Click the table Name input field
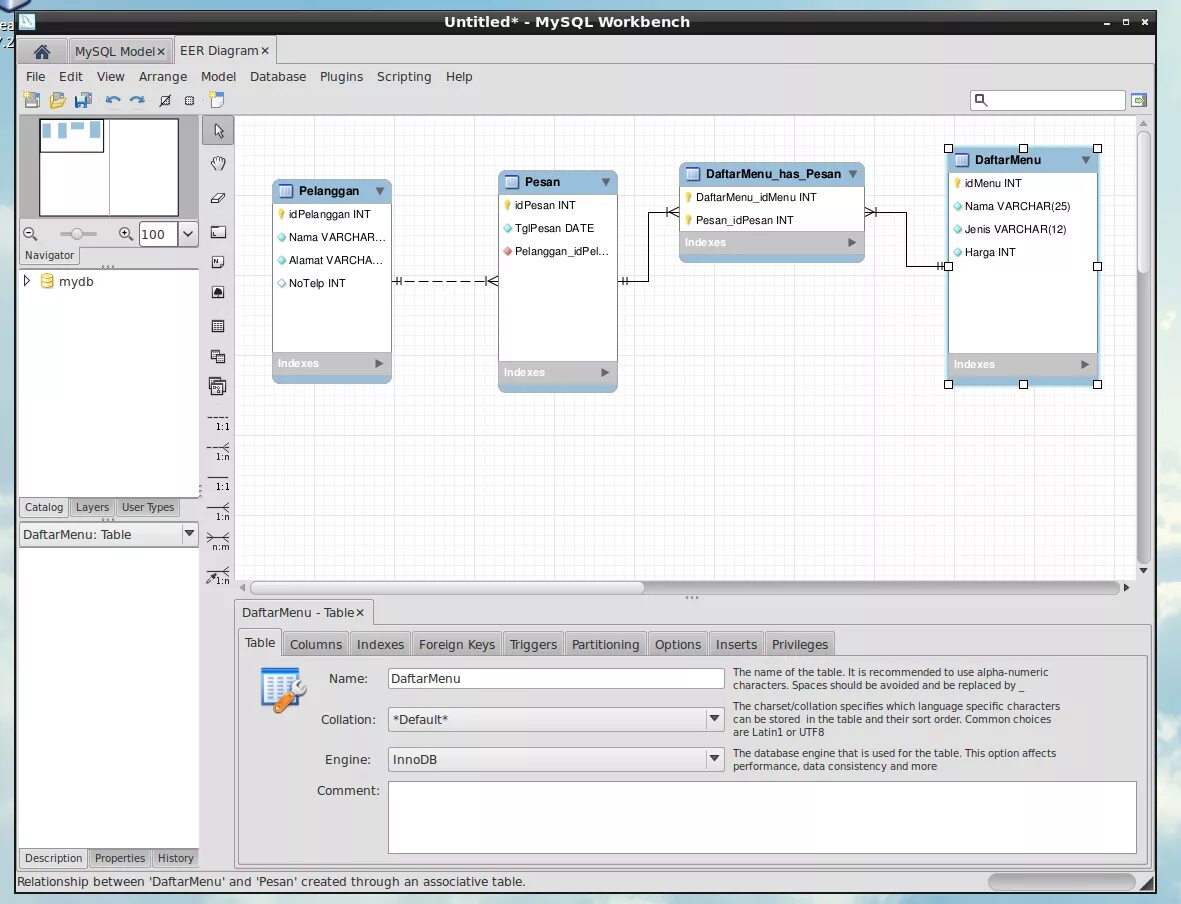 click(x=556, y=679)
